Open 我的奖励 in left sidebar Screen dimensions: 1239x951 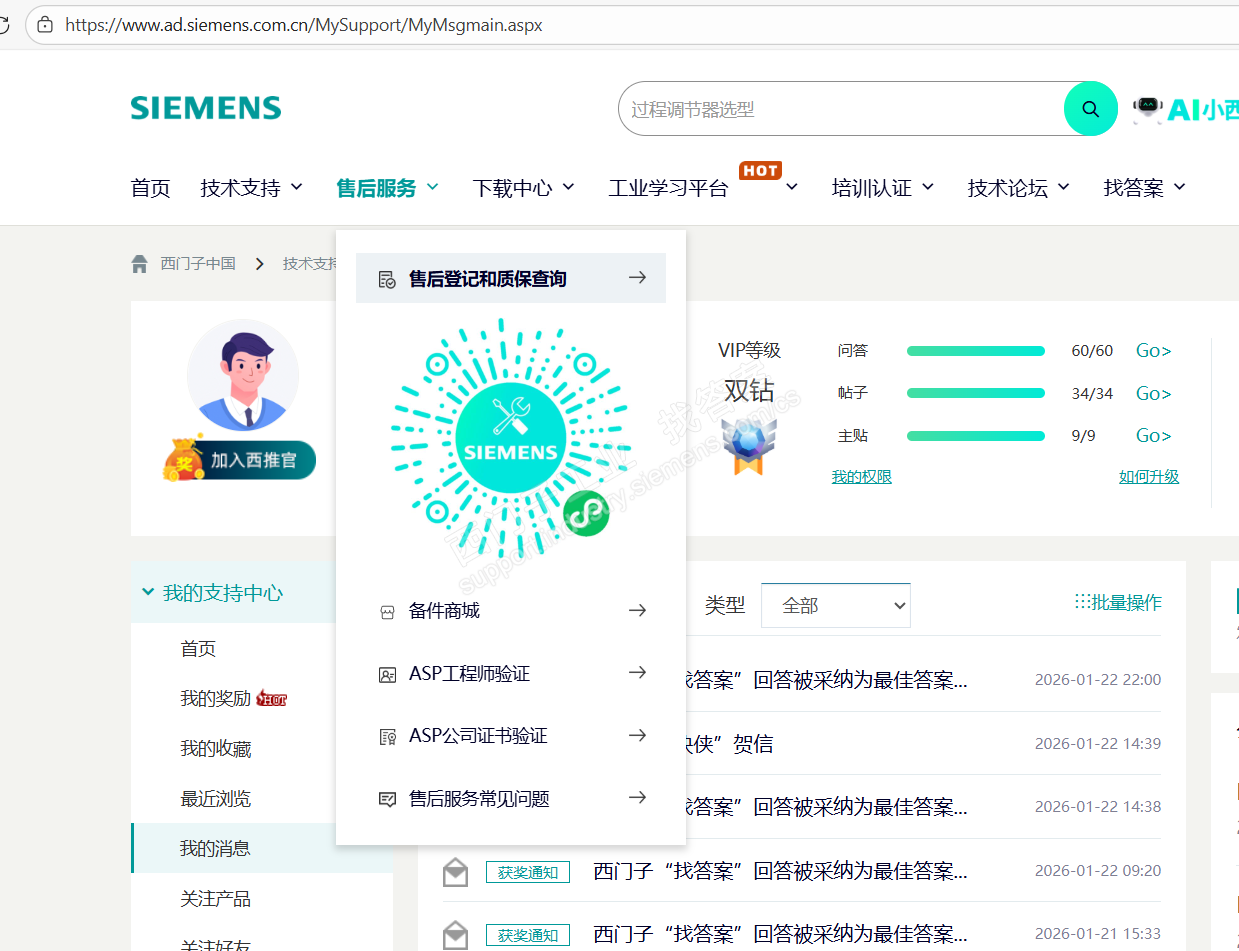pyautogui.click(x=215, y=699)
